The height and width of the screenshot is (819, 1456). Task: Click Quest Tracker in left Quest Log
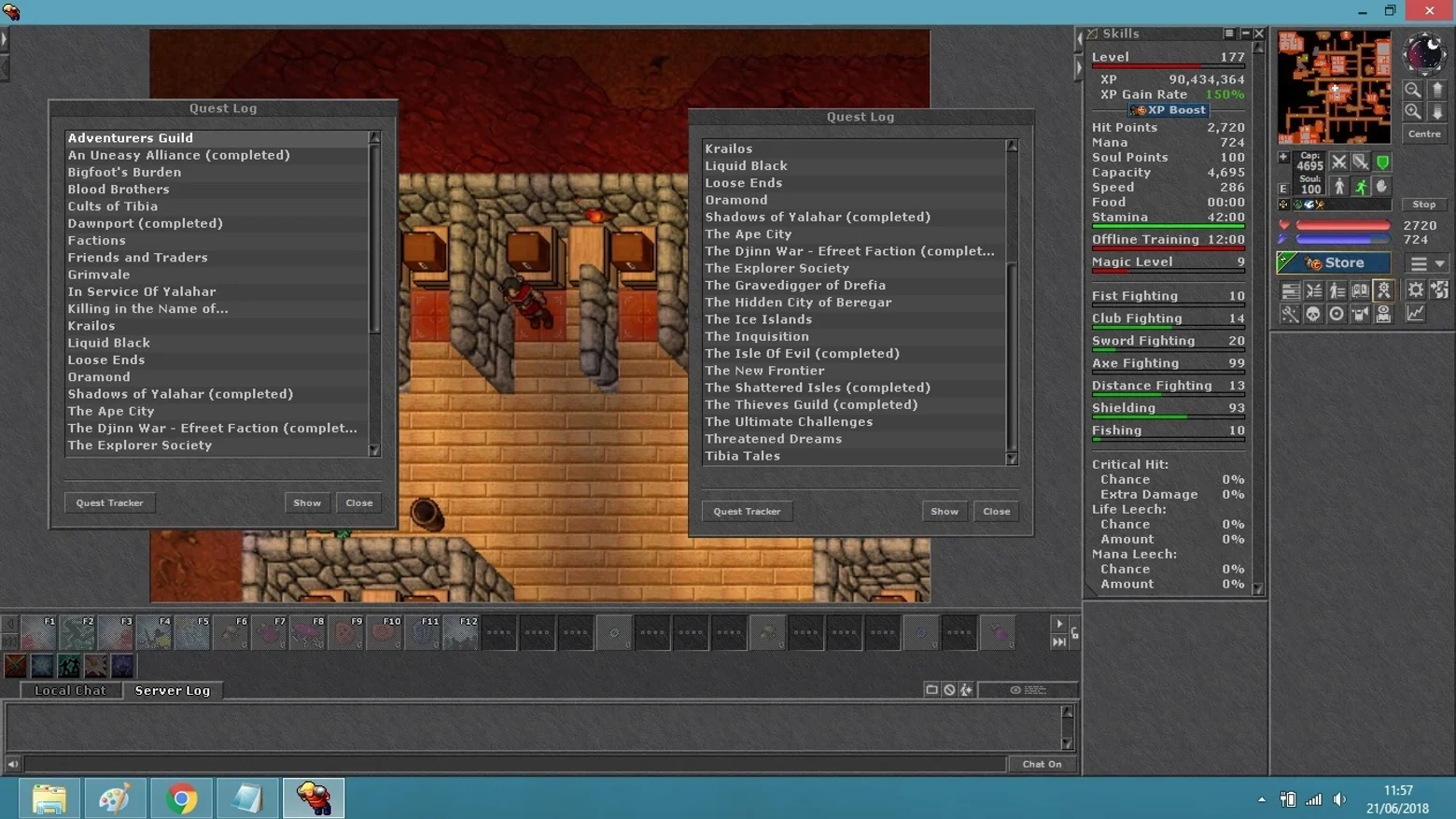coord(110,503)
